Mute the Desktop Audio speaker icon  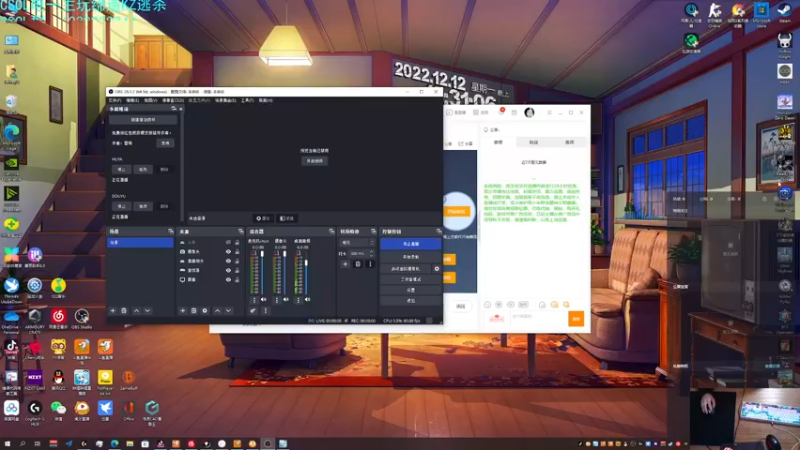pyautogui.click(x=308, y=299)
